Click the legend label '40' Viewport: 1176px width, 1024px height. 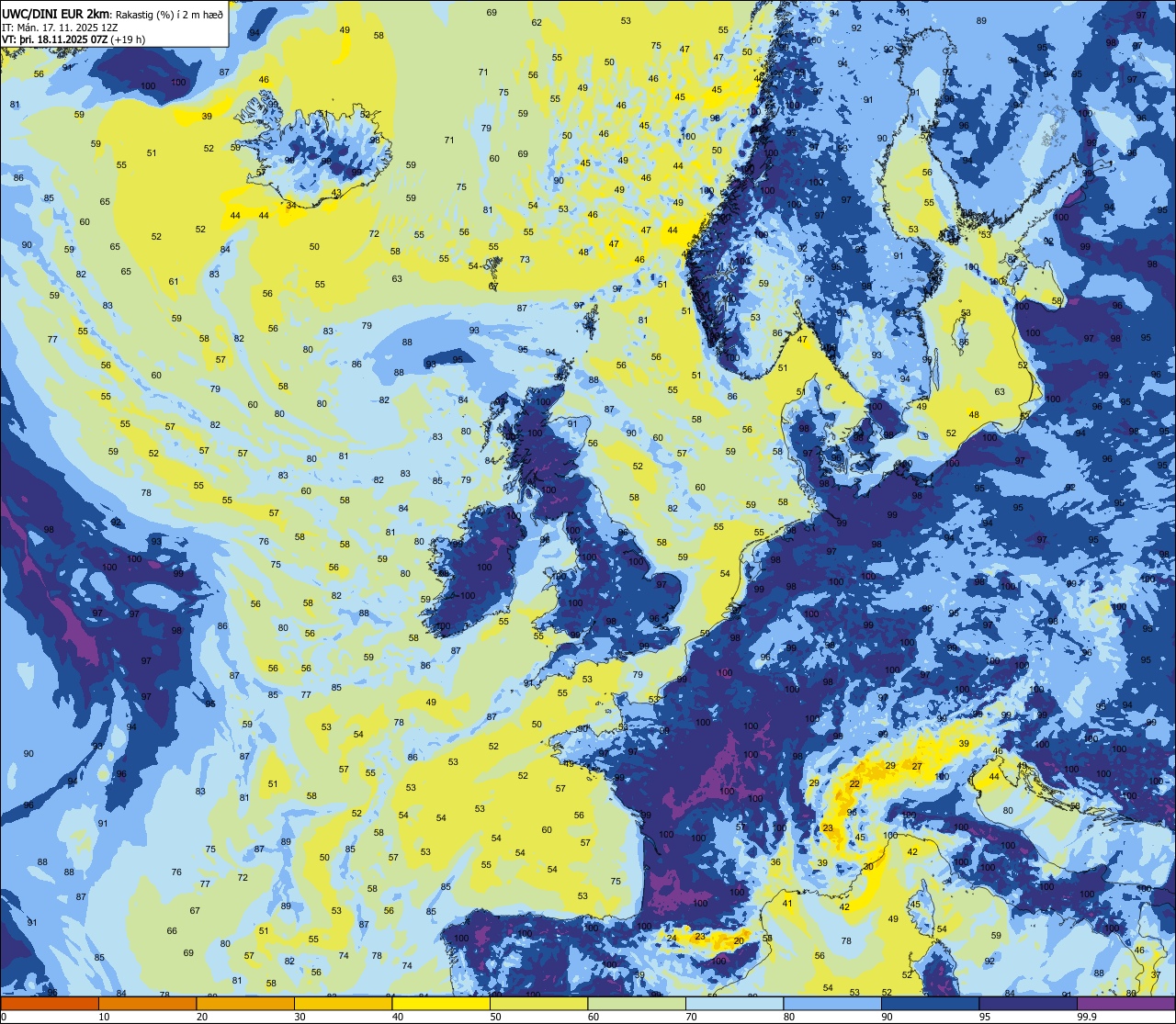tap(397, 1017)
